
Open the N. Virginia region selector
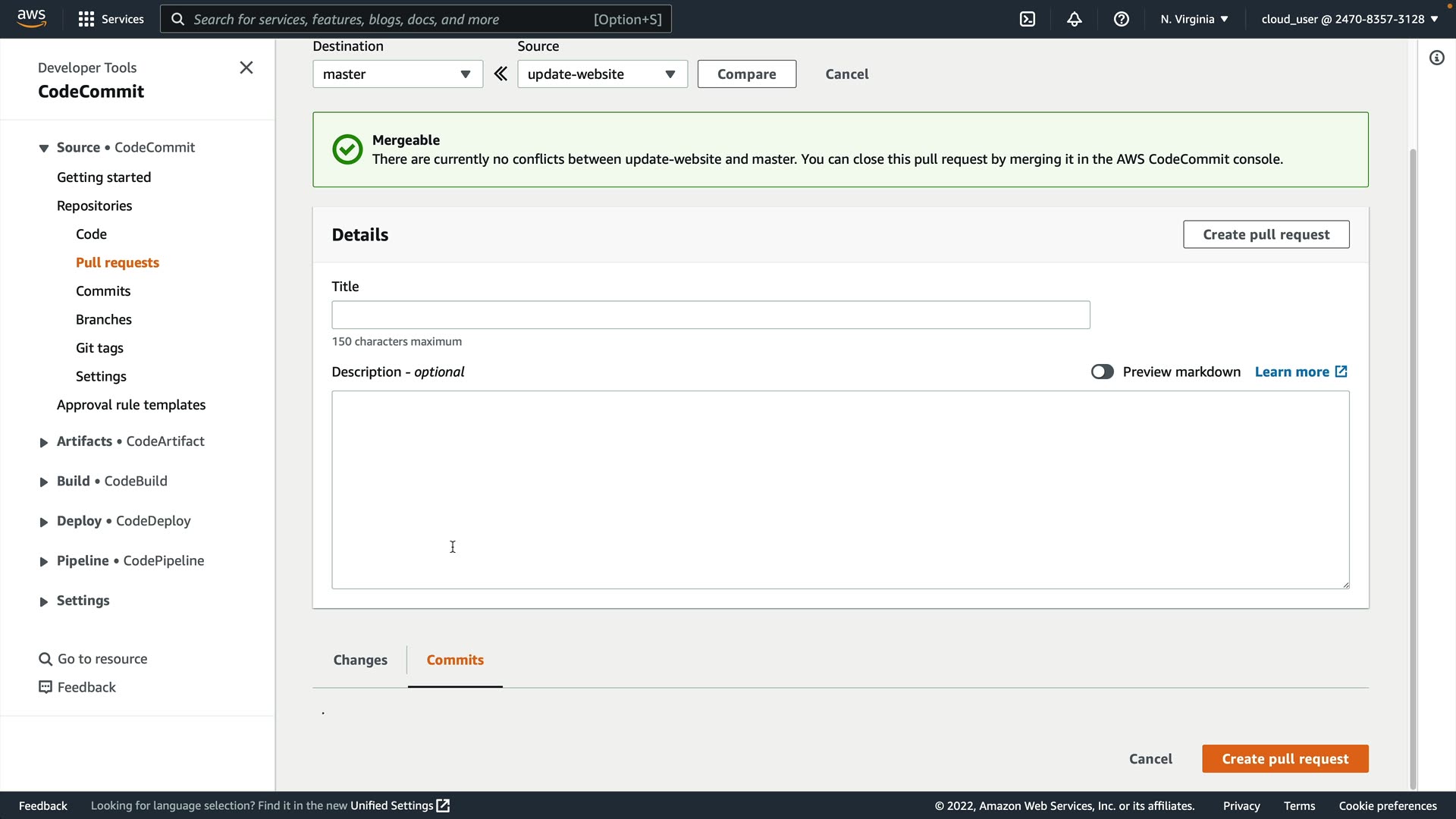click(1194, 19)
